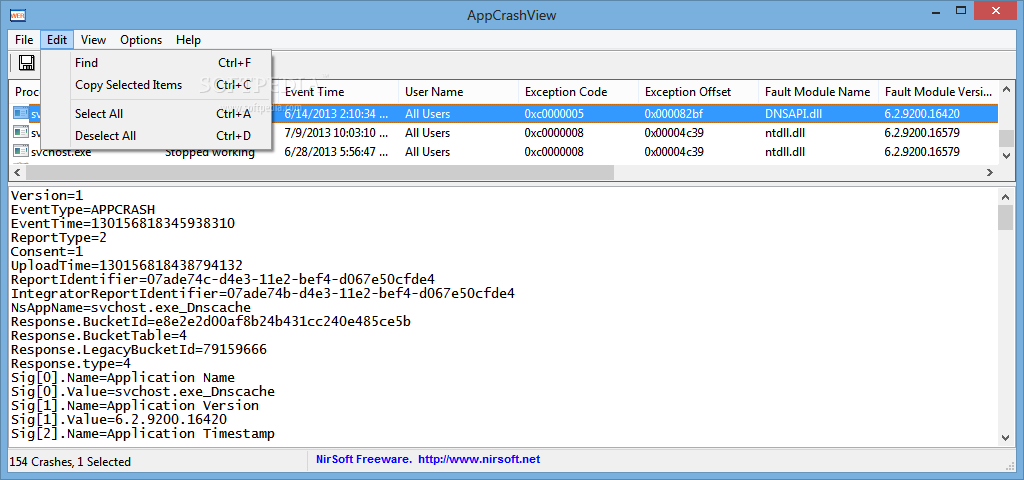
Task: Click the Version=1 line in report pane
Action: coord(47,195)
